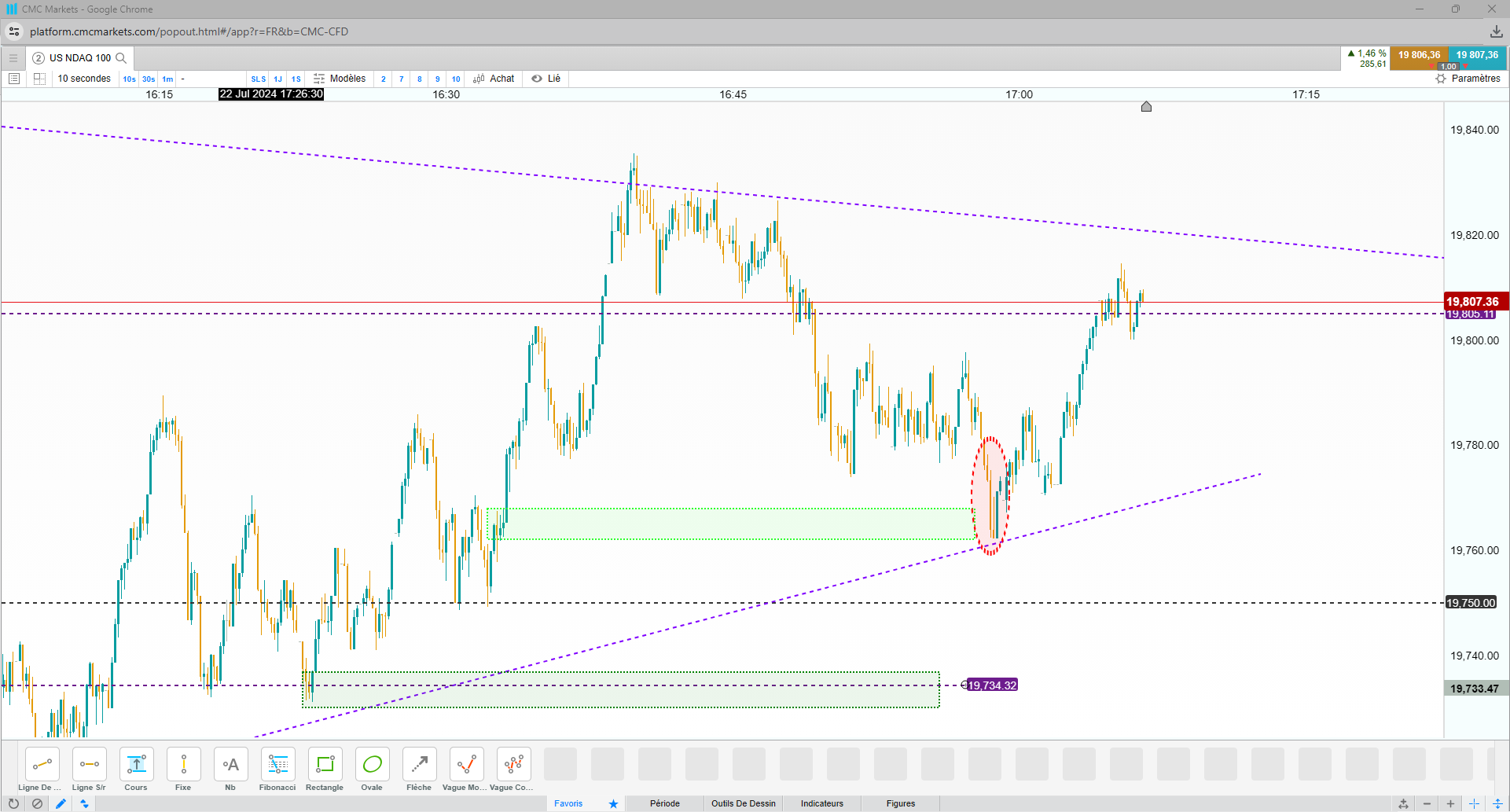Open the Paramètres settings menu
Viewport: 1510px width, 812px height.
tap(1468, 79)
